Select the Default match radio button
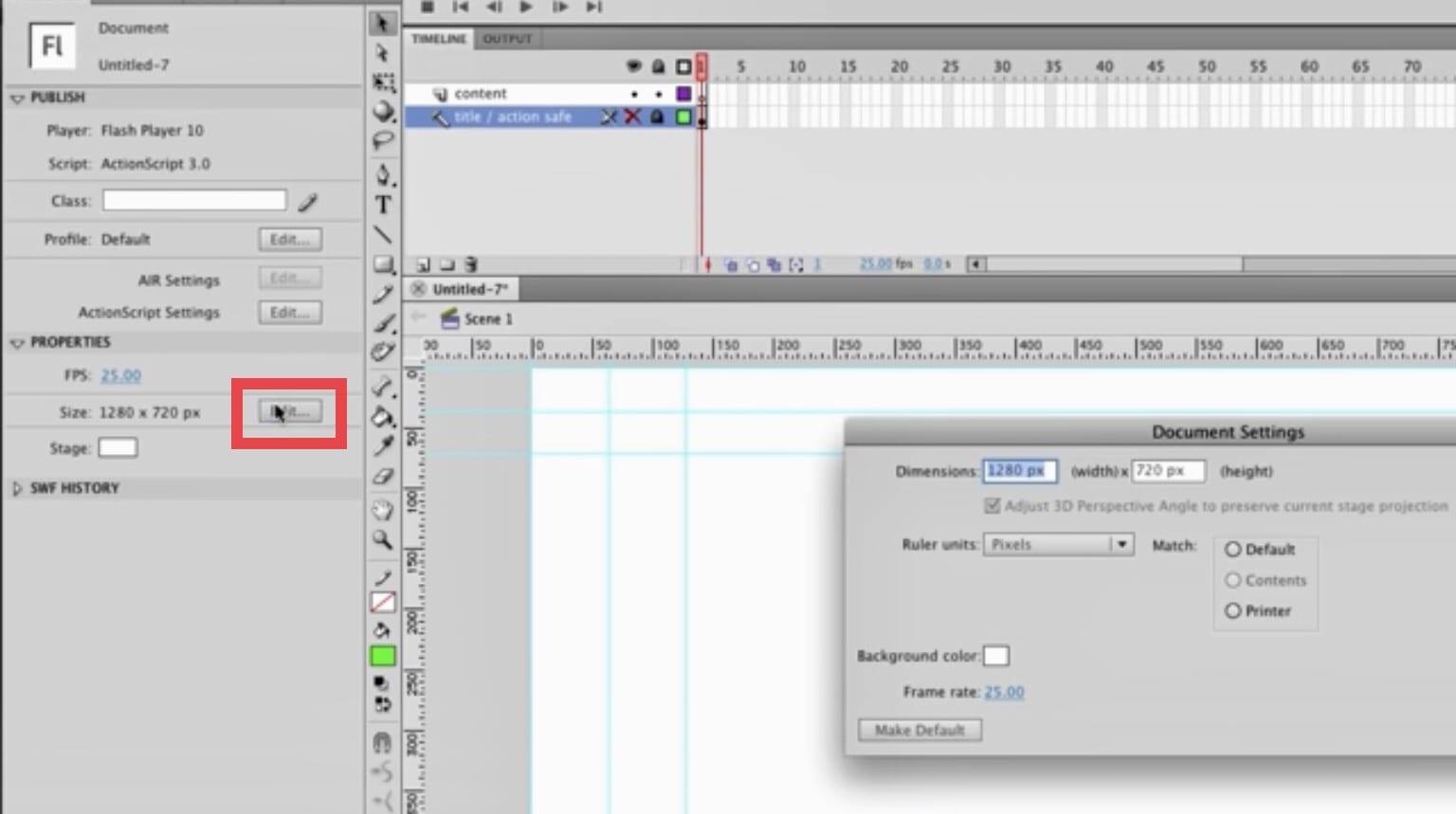The height and width of the screenshot is (814, 1456). point(1233,550)
